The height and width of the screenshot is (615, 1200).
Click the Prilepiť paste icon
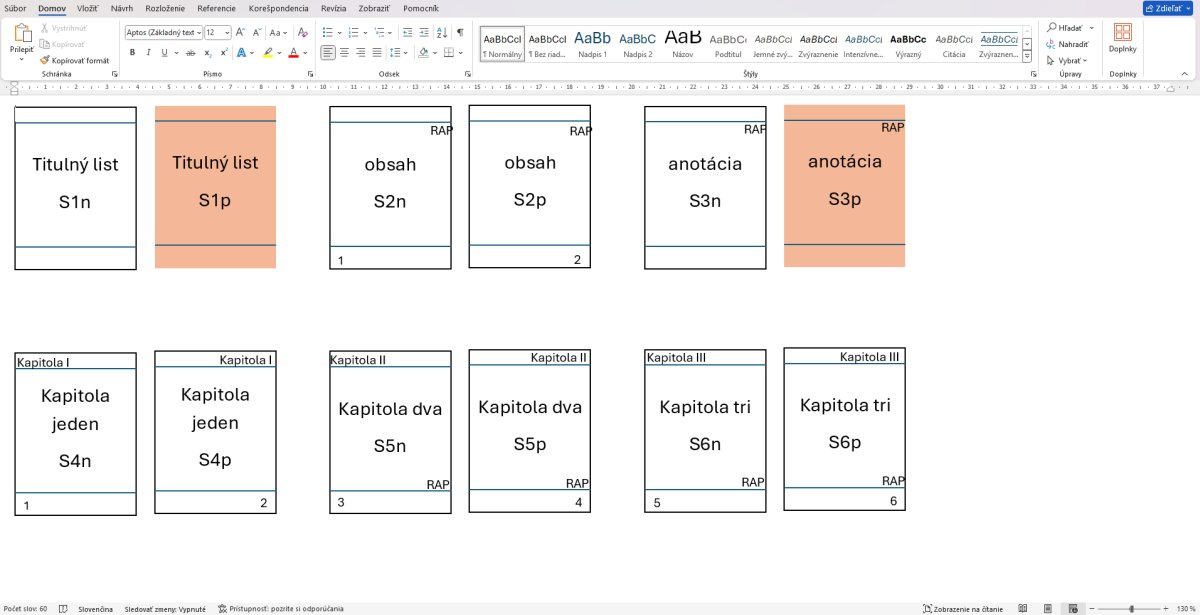click(x=22, y=34)
